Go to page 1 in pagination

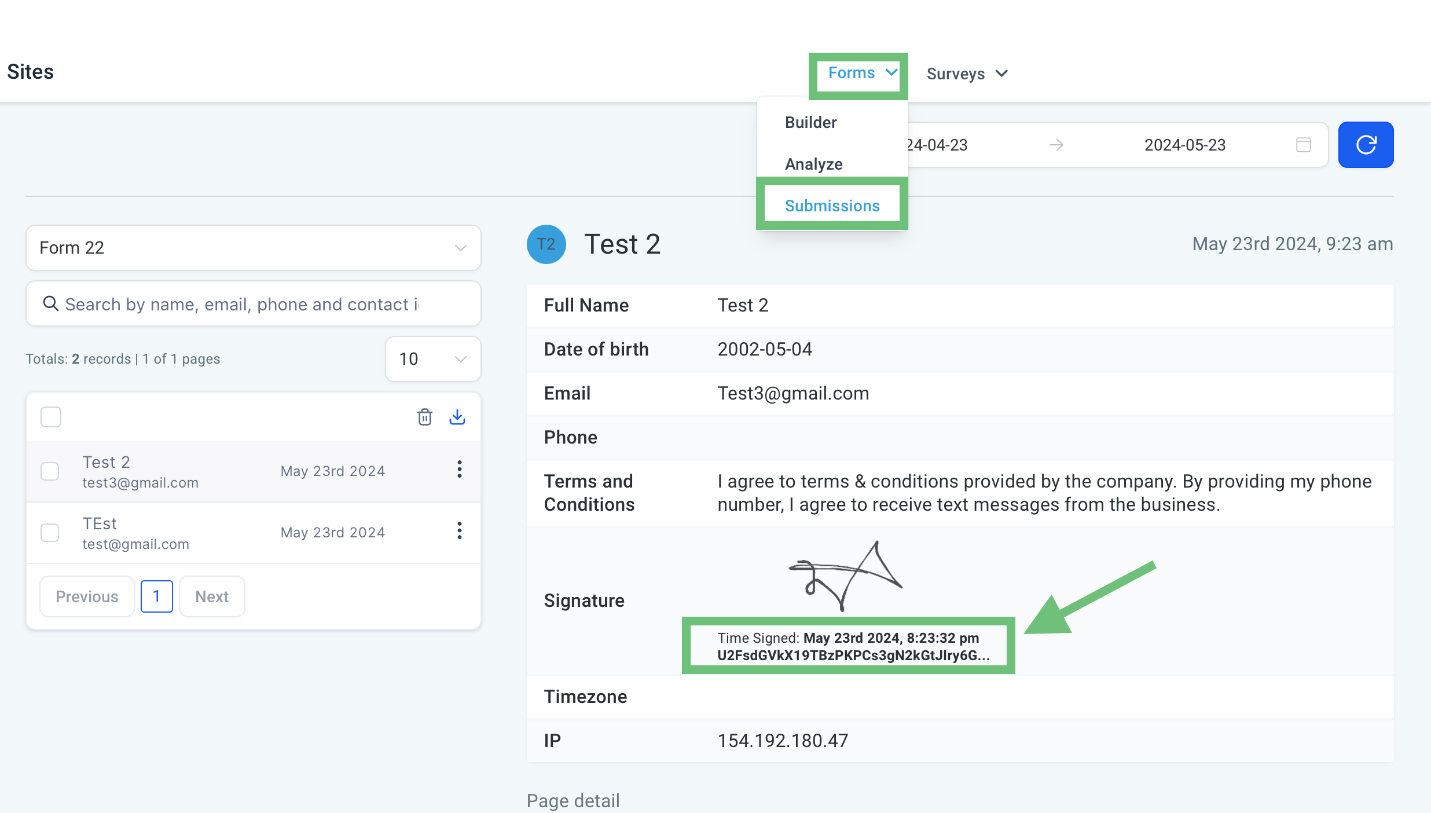tap(157, 597)
